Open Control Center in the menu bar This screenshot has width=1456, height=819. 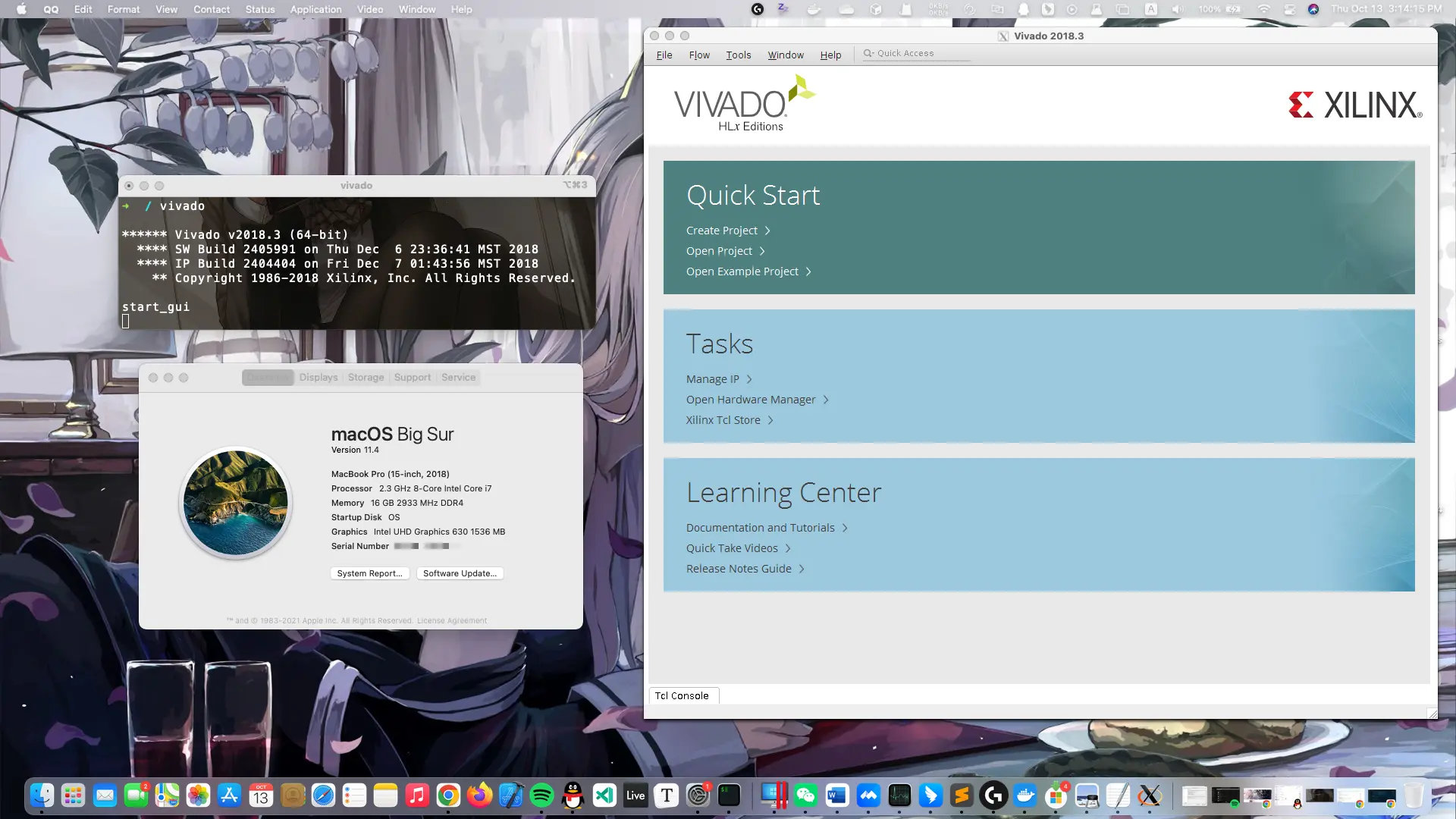click(1289, 9)
